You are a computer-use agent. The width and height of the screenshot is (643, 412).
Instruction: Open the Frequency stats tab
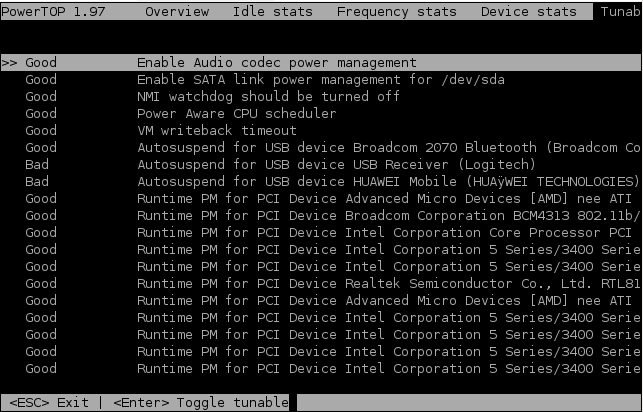[x=397, y=11]
